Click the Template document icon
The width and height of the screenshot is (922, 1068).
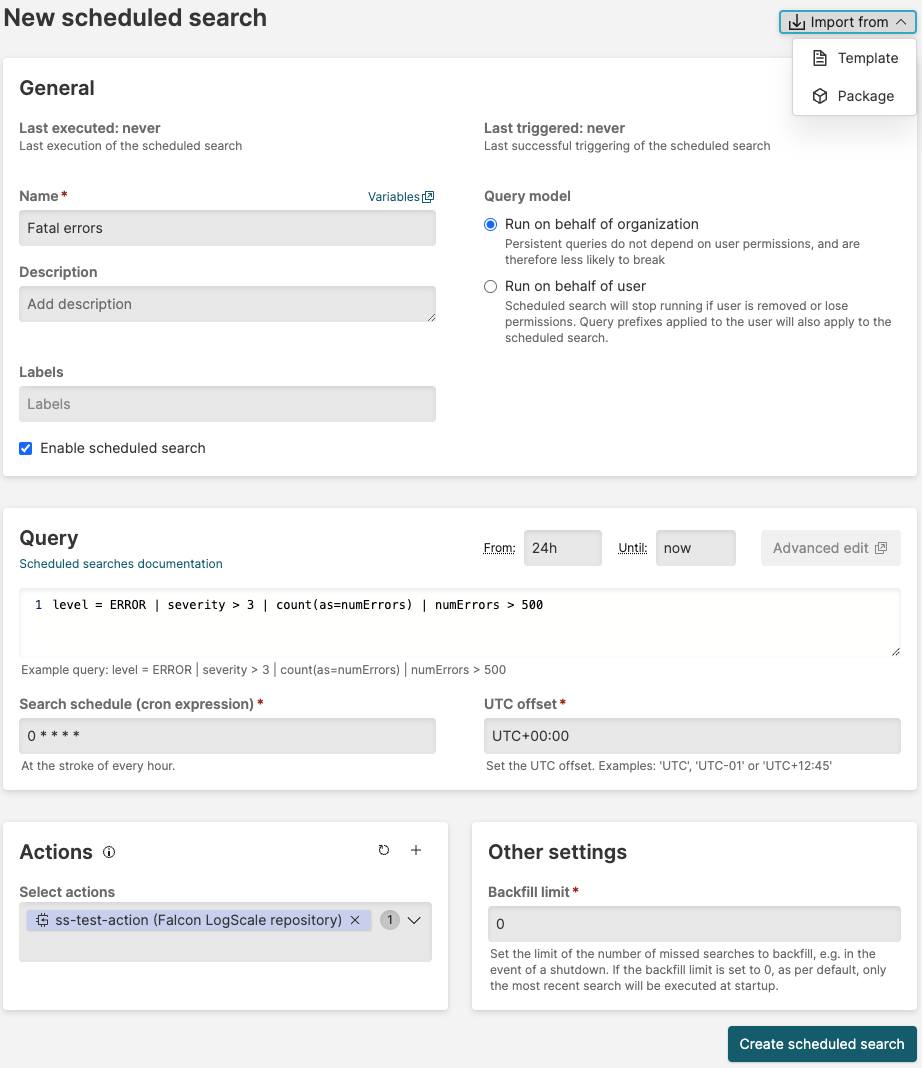[820, 58]
